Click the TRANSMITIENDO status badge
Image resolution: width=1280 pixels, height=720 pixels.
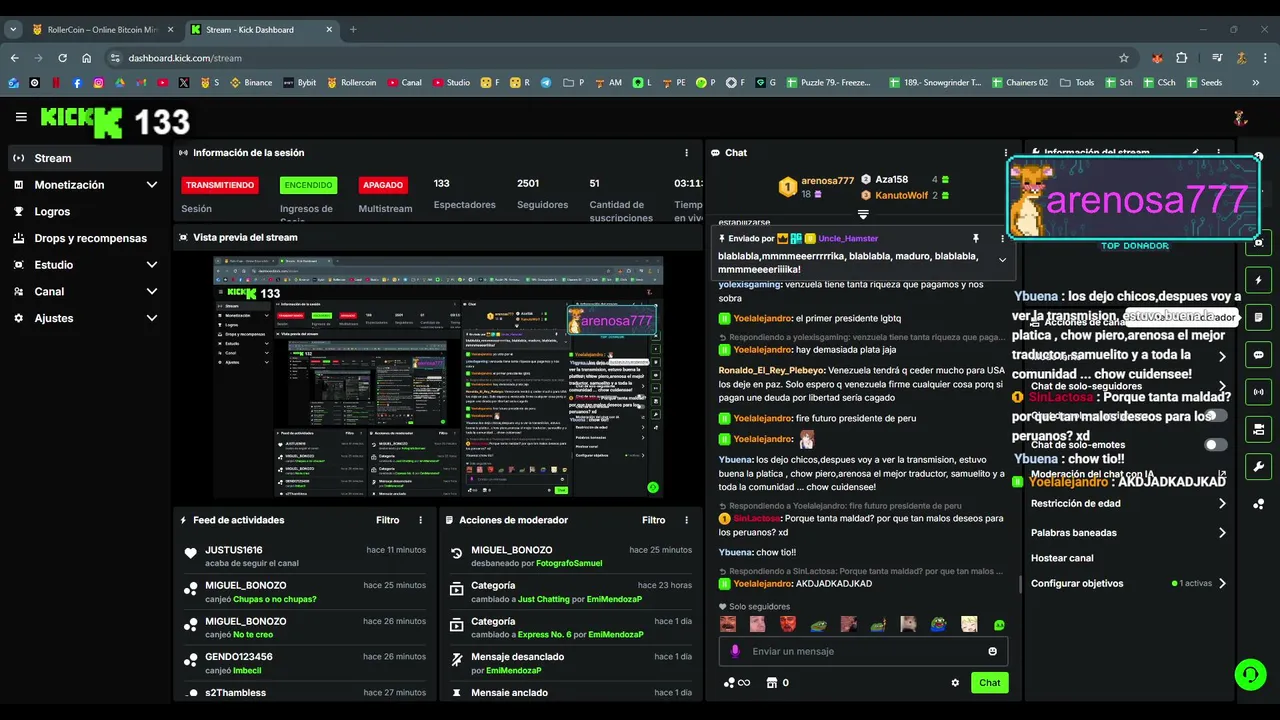(220, 185)
